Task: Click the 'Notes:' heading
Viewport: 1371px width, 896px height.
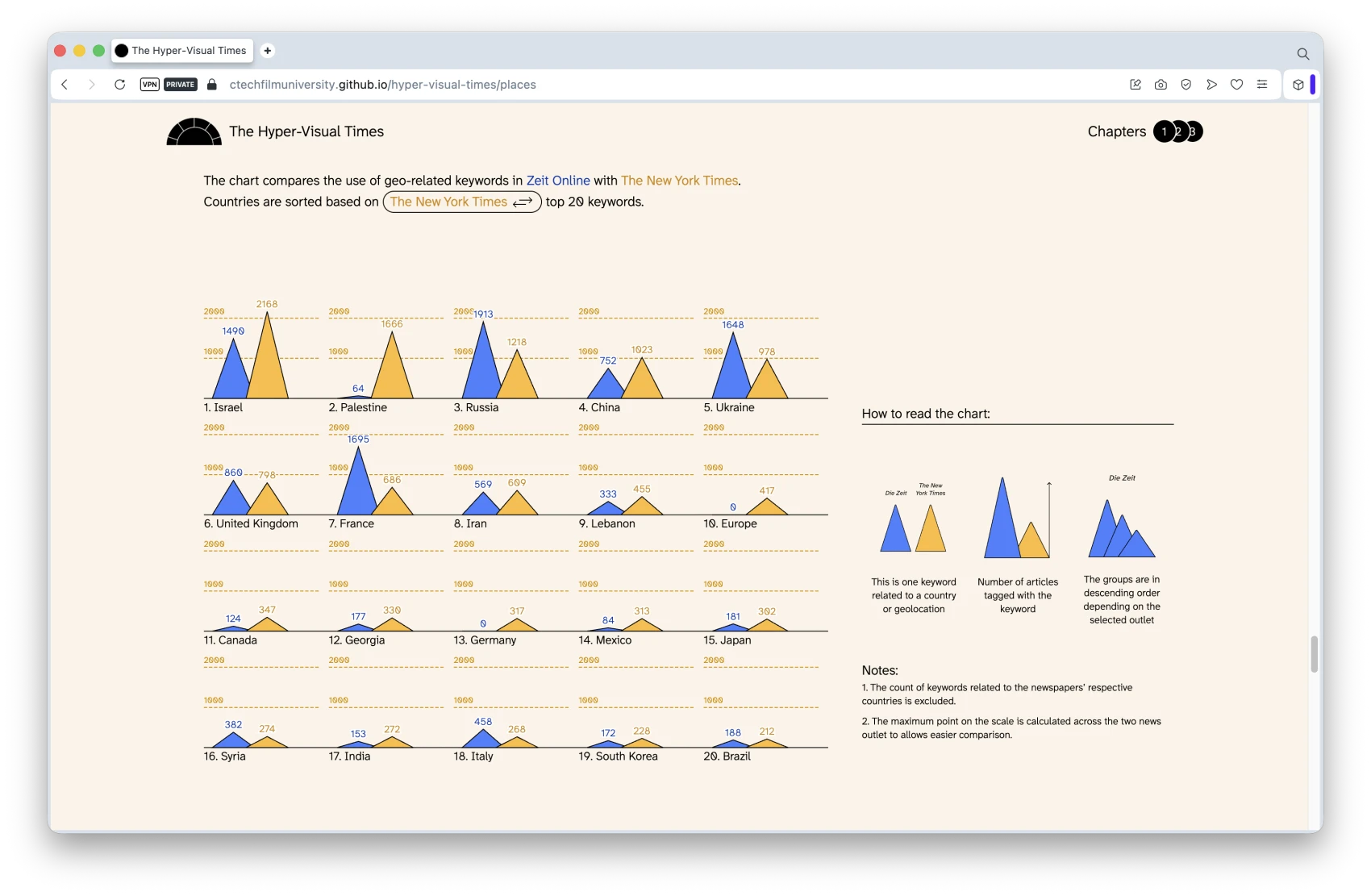Action: tap(880, 670)
